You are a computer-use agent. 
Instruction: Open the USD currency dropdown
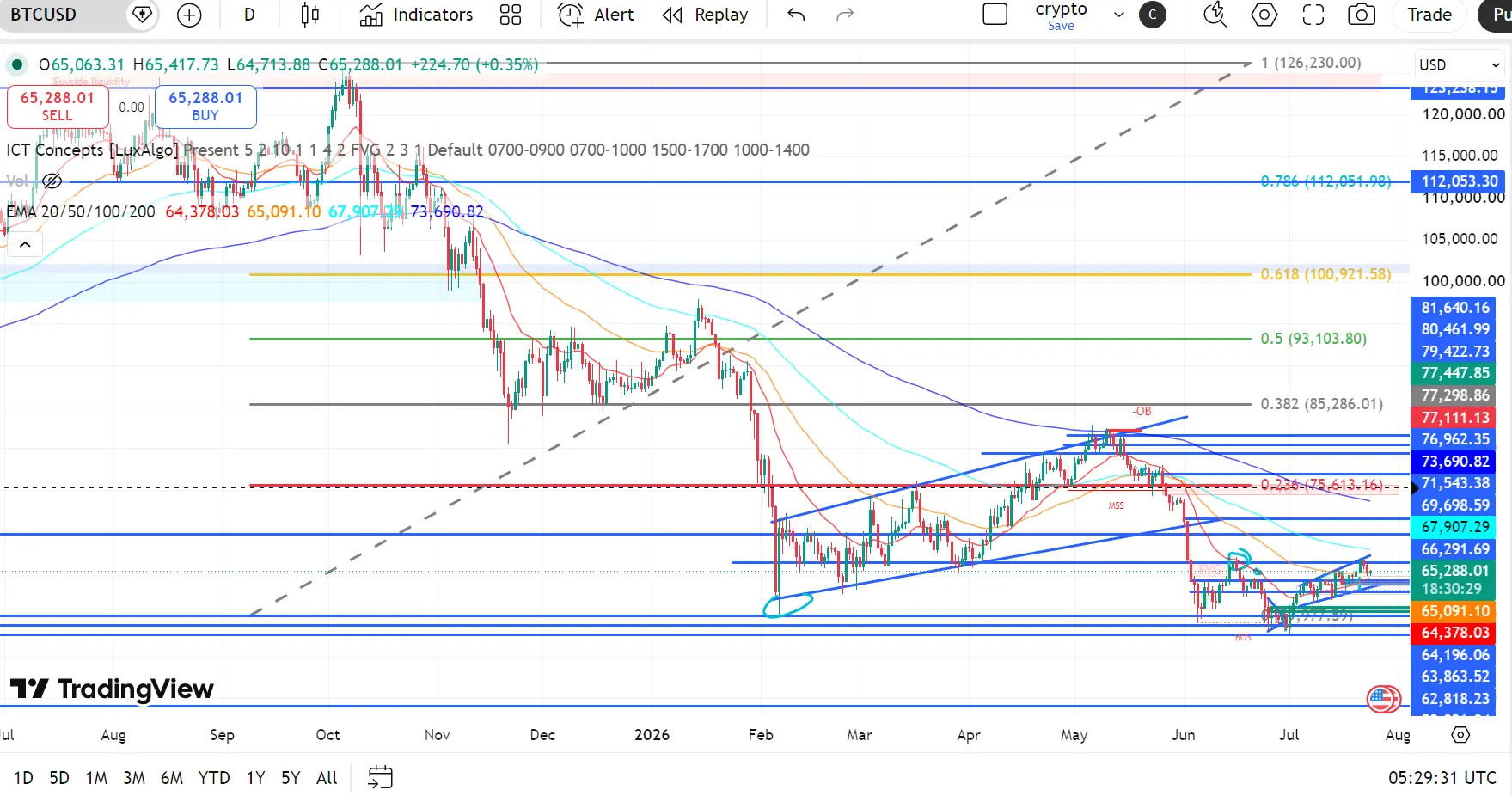(x=1459, y=65)
